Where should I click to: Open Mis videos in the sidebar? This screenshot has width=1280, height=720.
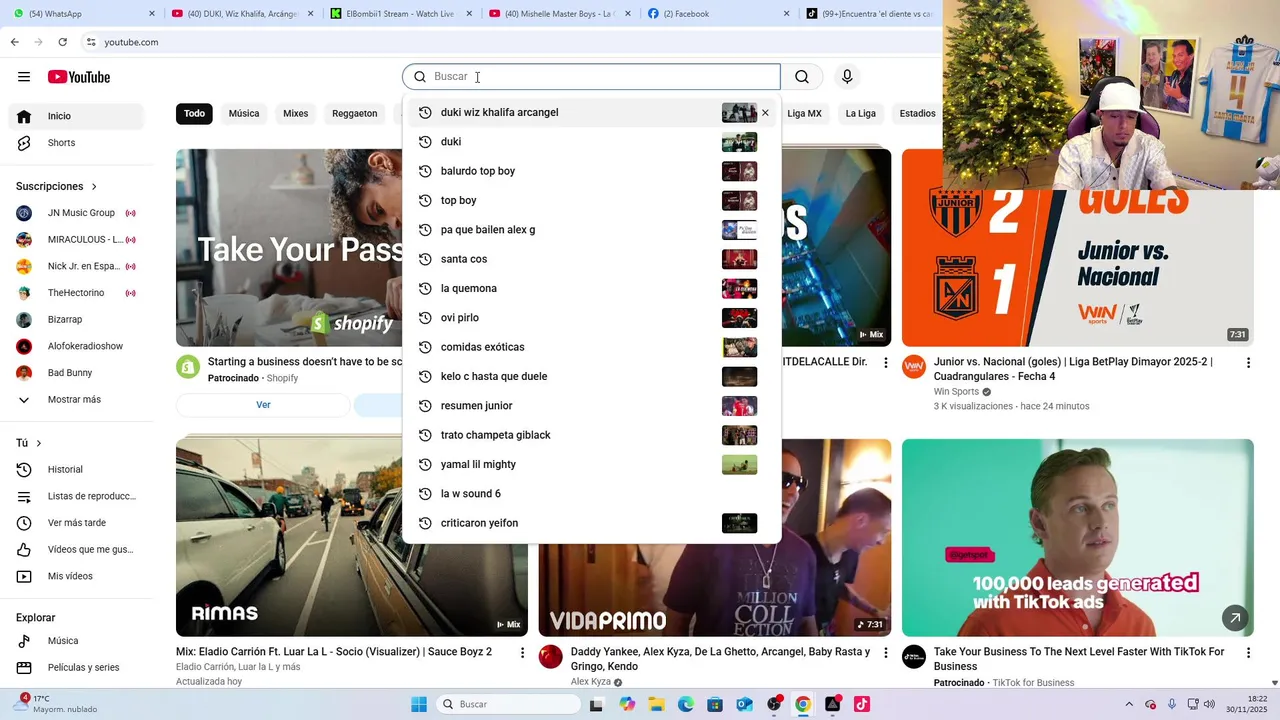pyautogui.click(x=76, y=576)
